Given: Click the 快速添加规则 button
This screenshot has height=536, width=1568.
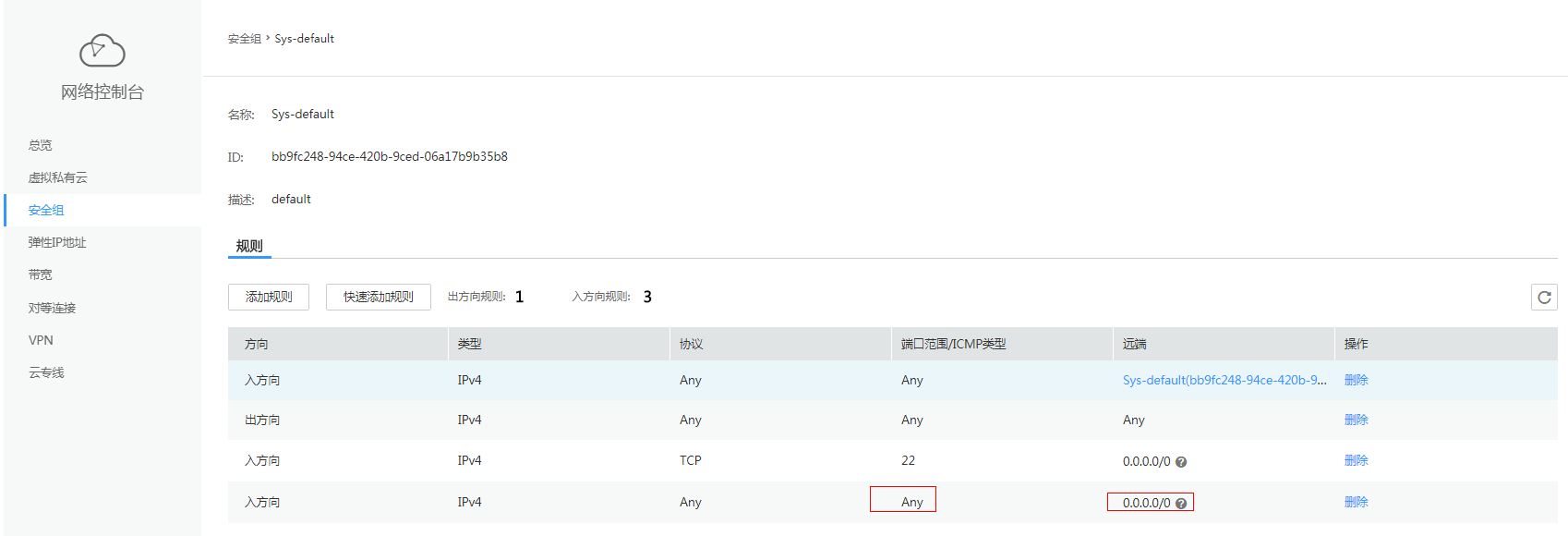Looking at the screenshot, I should tap(379, 297).
